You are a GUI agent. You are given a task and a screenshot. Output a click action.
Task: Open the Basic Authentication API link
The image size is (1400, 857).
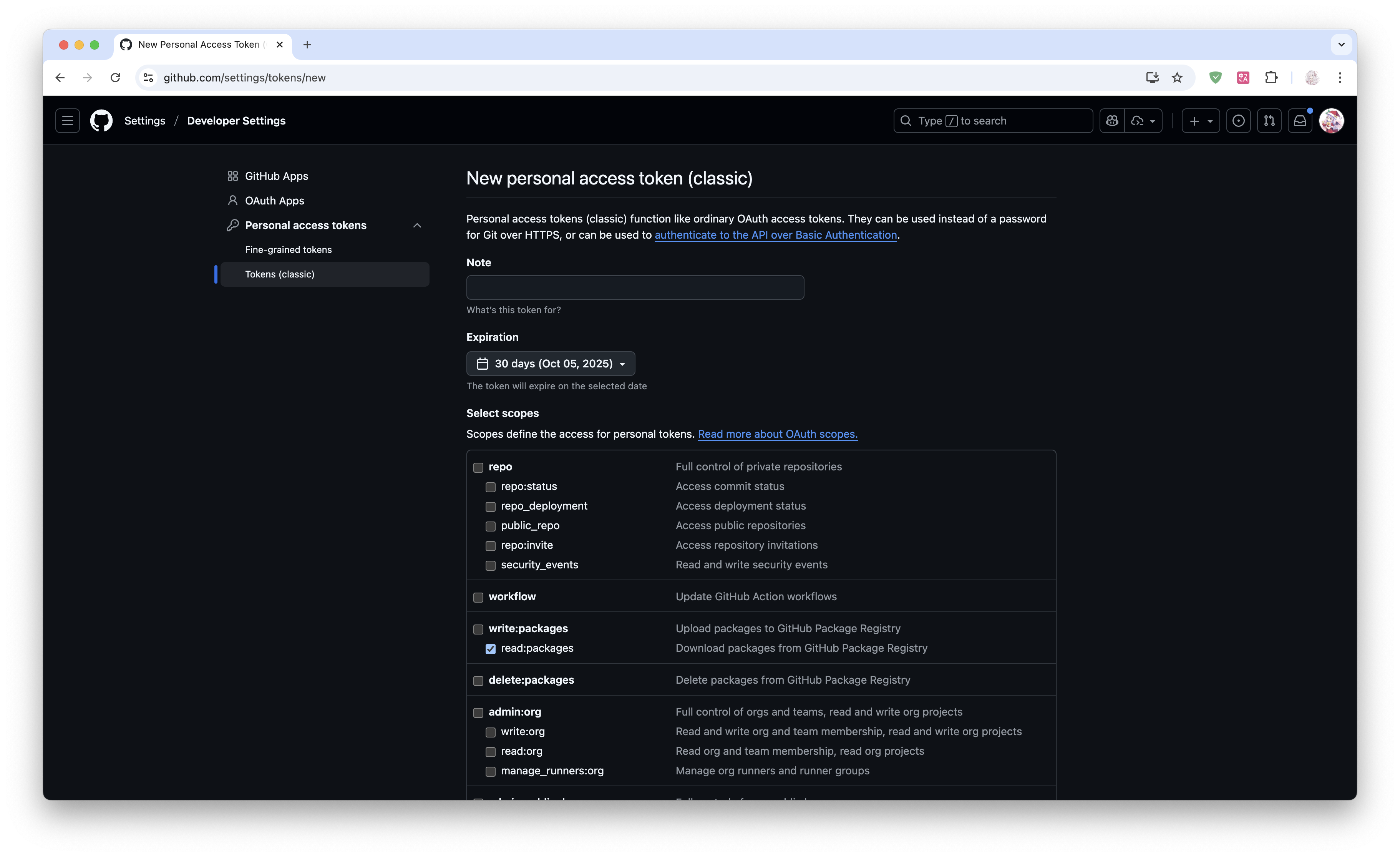[x=776, y=235]
